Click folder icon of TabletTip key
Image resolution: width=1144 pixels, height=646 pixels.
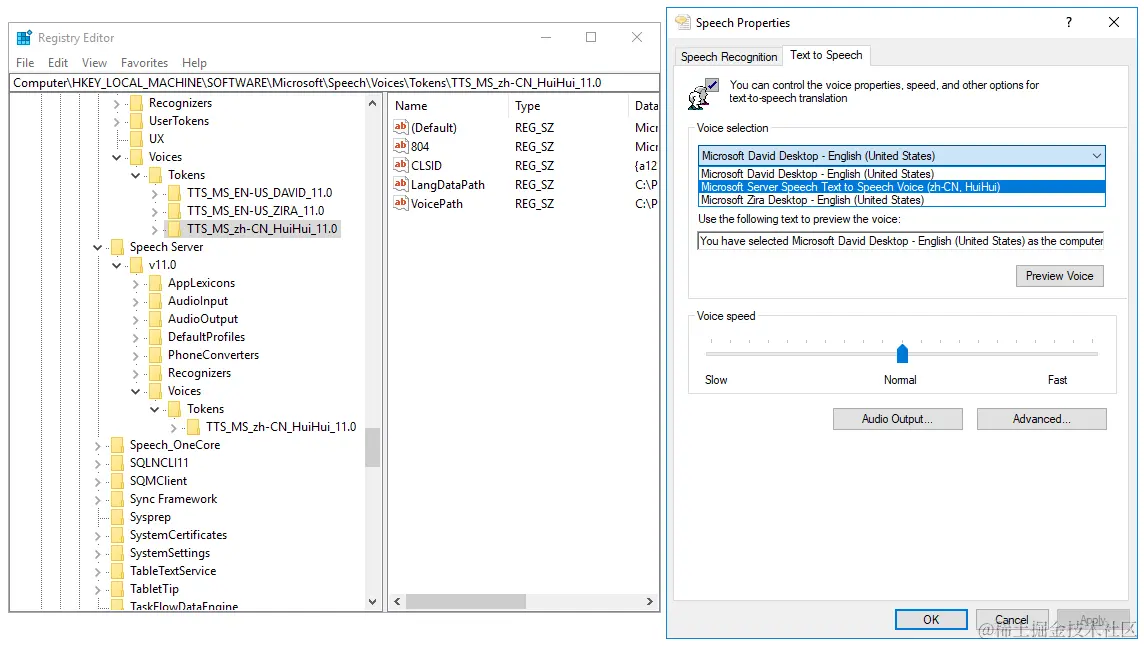coord(117,589)
